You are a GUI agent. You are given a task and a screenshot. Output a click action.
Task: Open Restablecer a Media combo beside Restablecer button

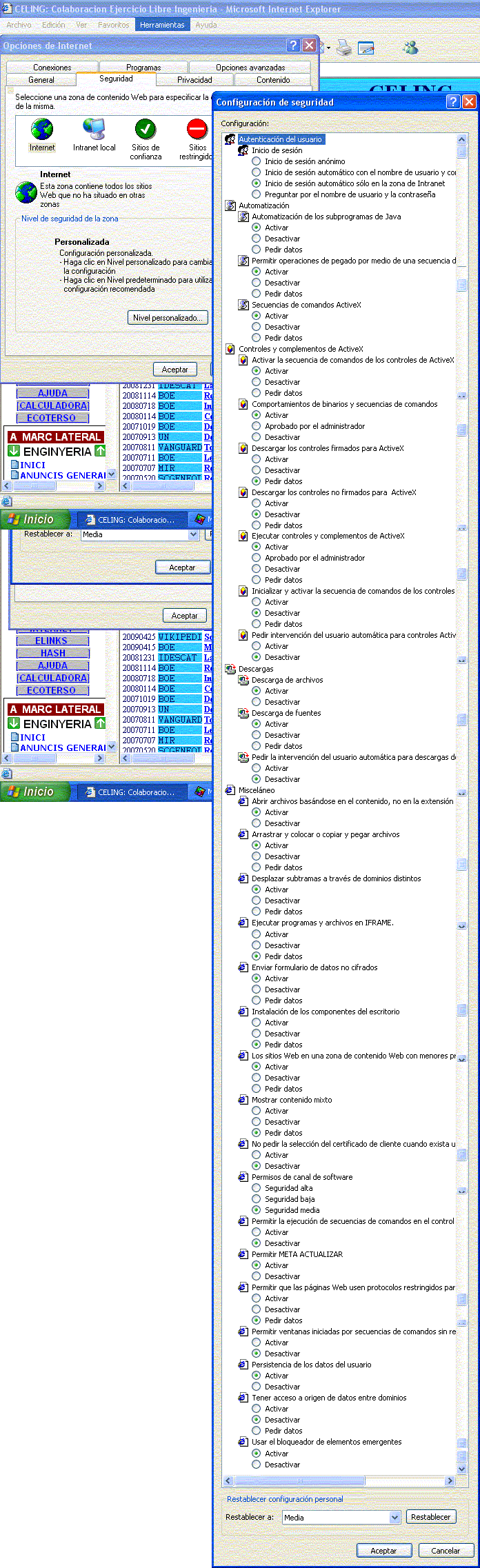pos(341,1517)
